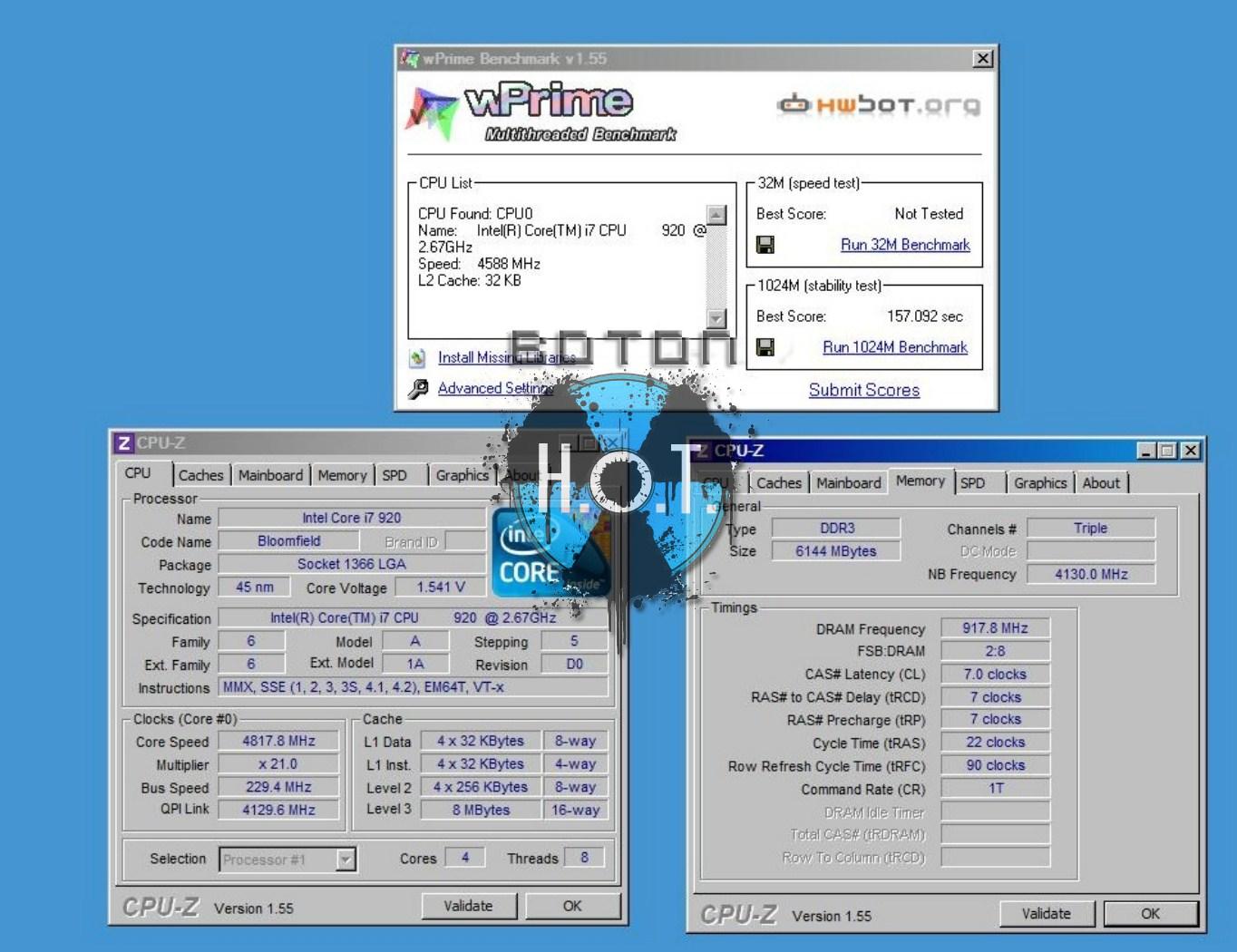Click the Install Missing Libraries icon

[x=417, y=358]
